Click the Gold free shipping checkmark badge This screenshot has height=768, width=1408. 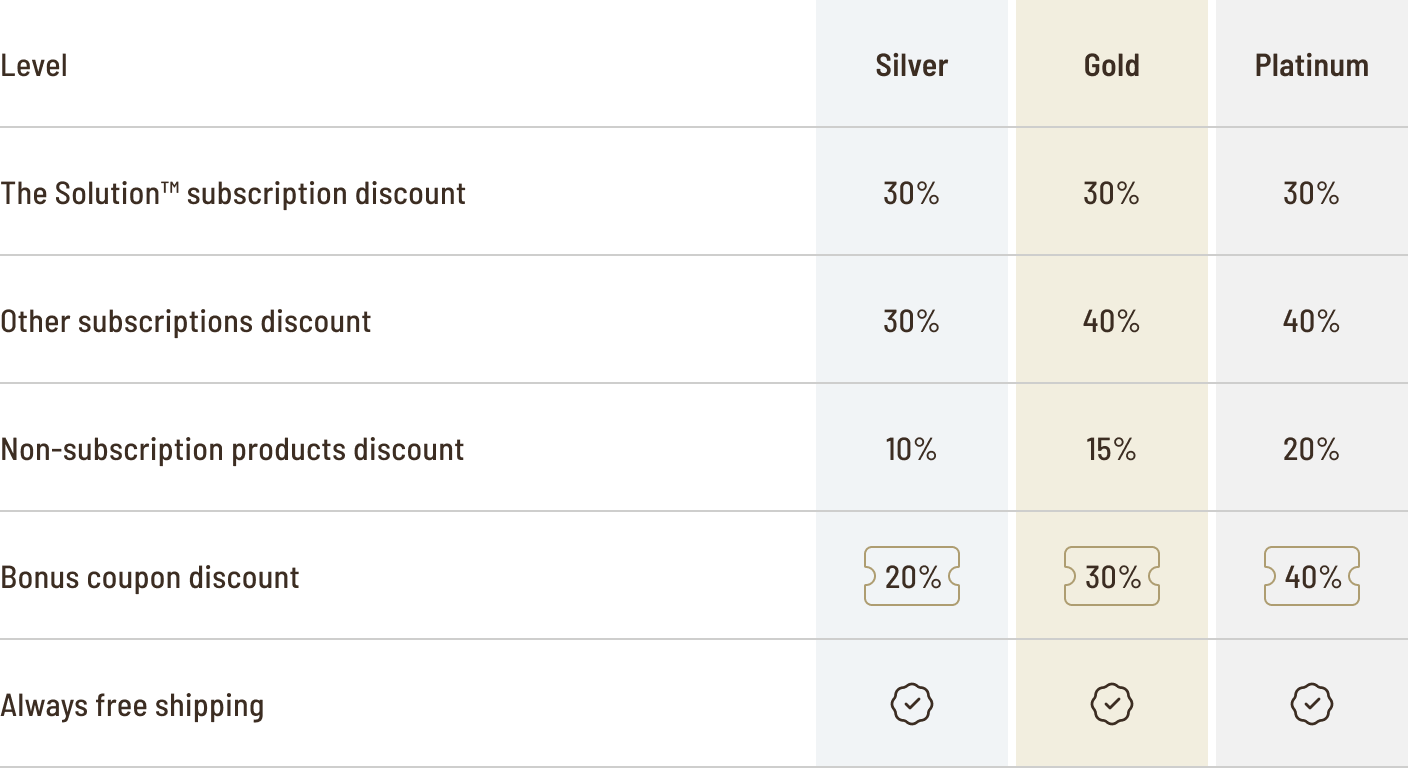coord(1111,704)
